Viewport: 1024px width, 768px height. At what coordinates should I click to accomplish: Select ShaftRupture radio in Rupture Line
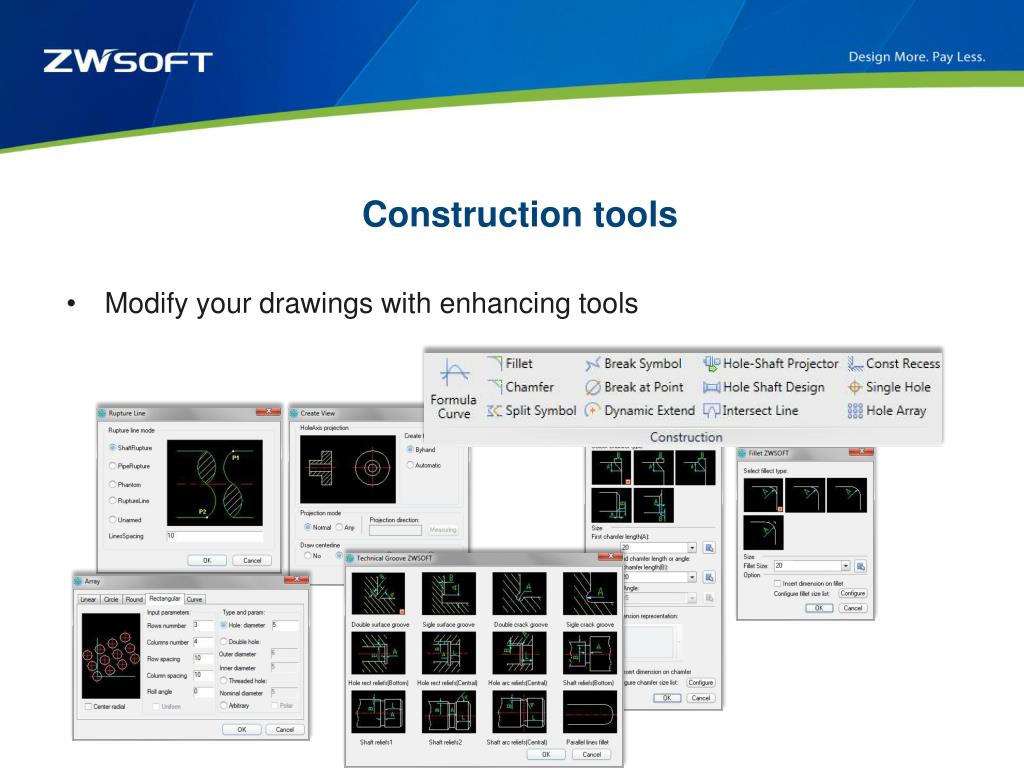coord(113,448)
